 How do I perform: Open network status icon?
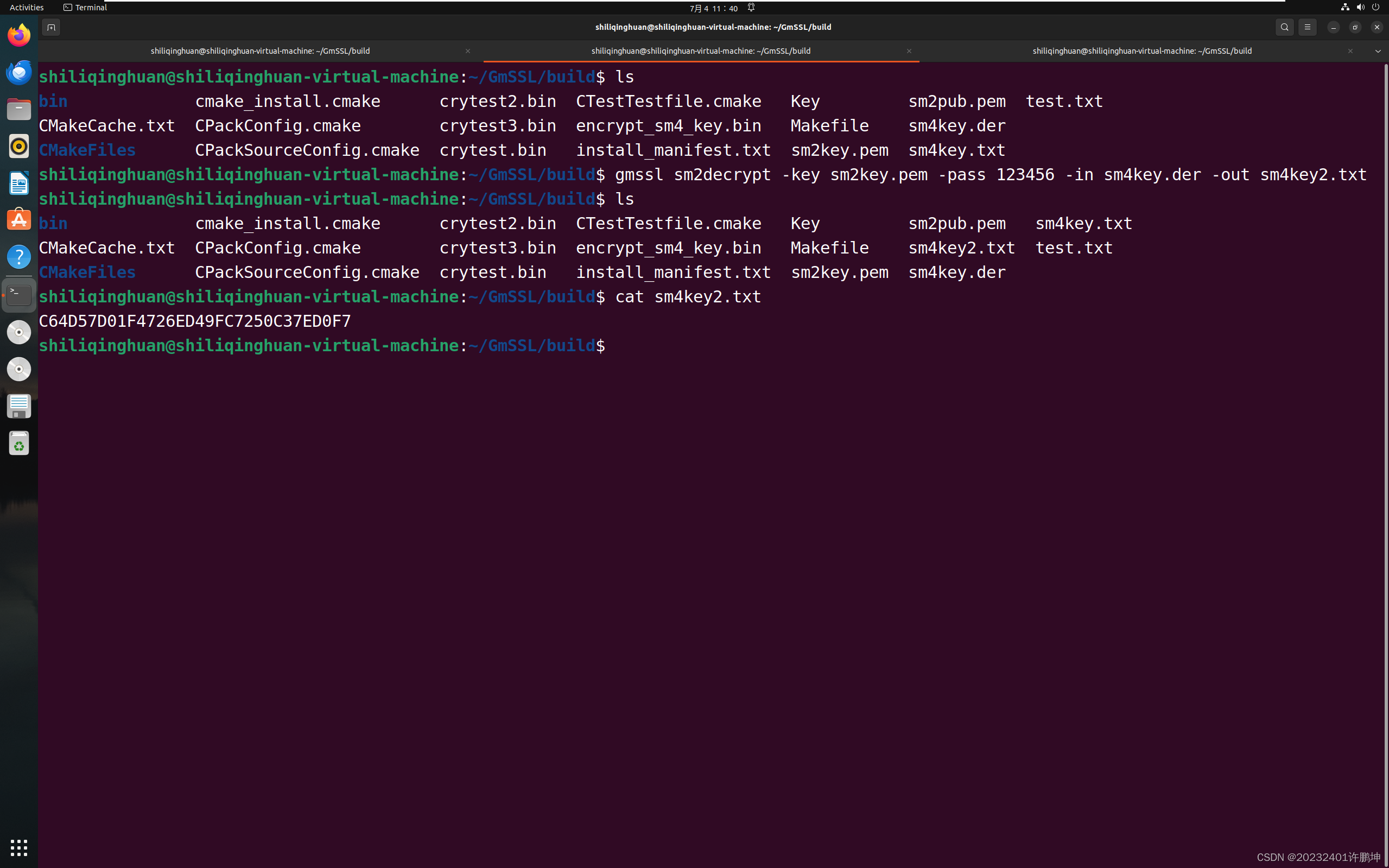(x=1345, y=8)
